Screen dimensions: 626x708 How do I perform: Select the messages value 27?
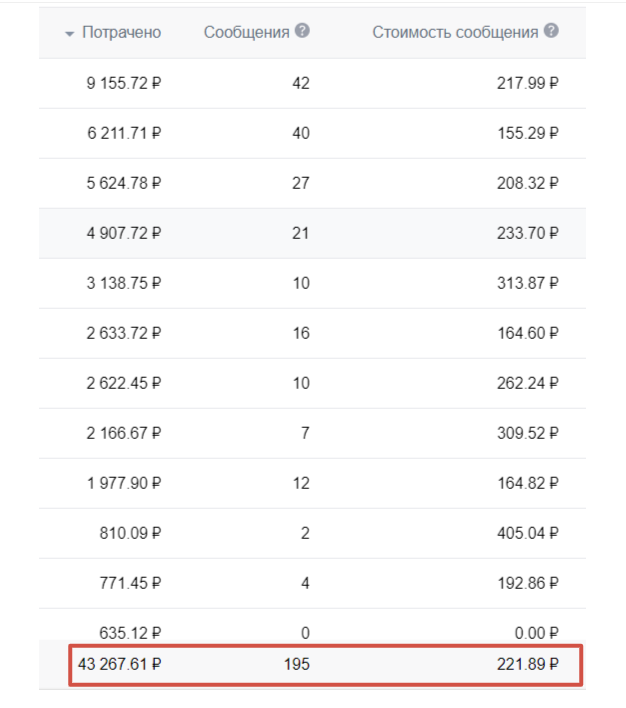pos(300,183)
